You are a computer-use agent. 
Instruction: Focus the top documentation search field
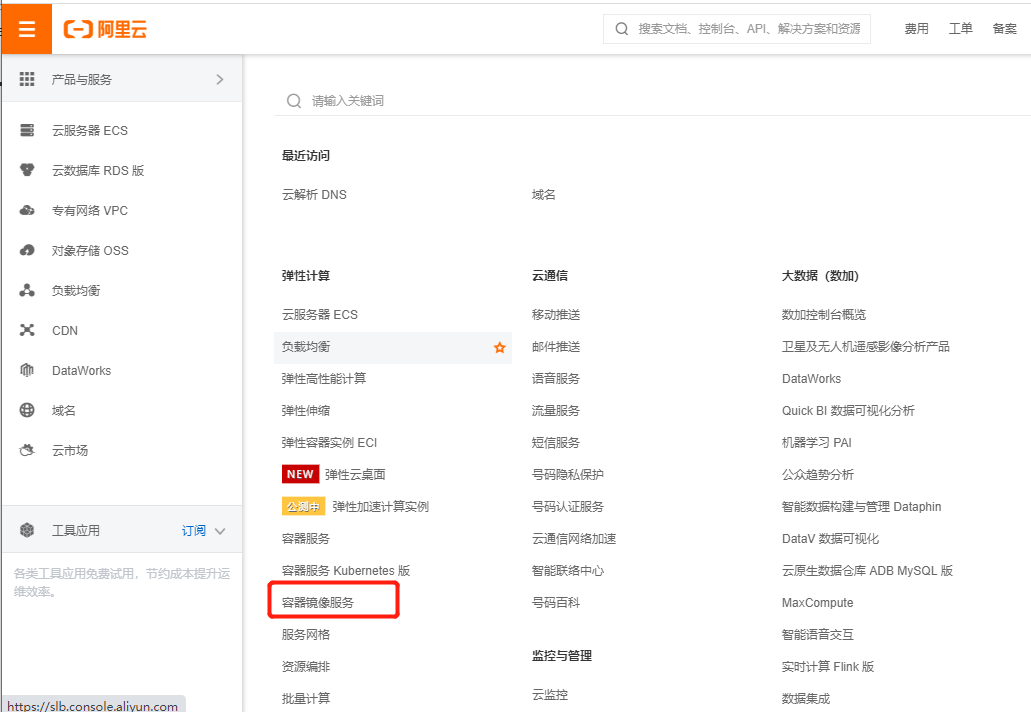(737, 29)
